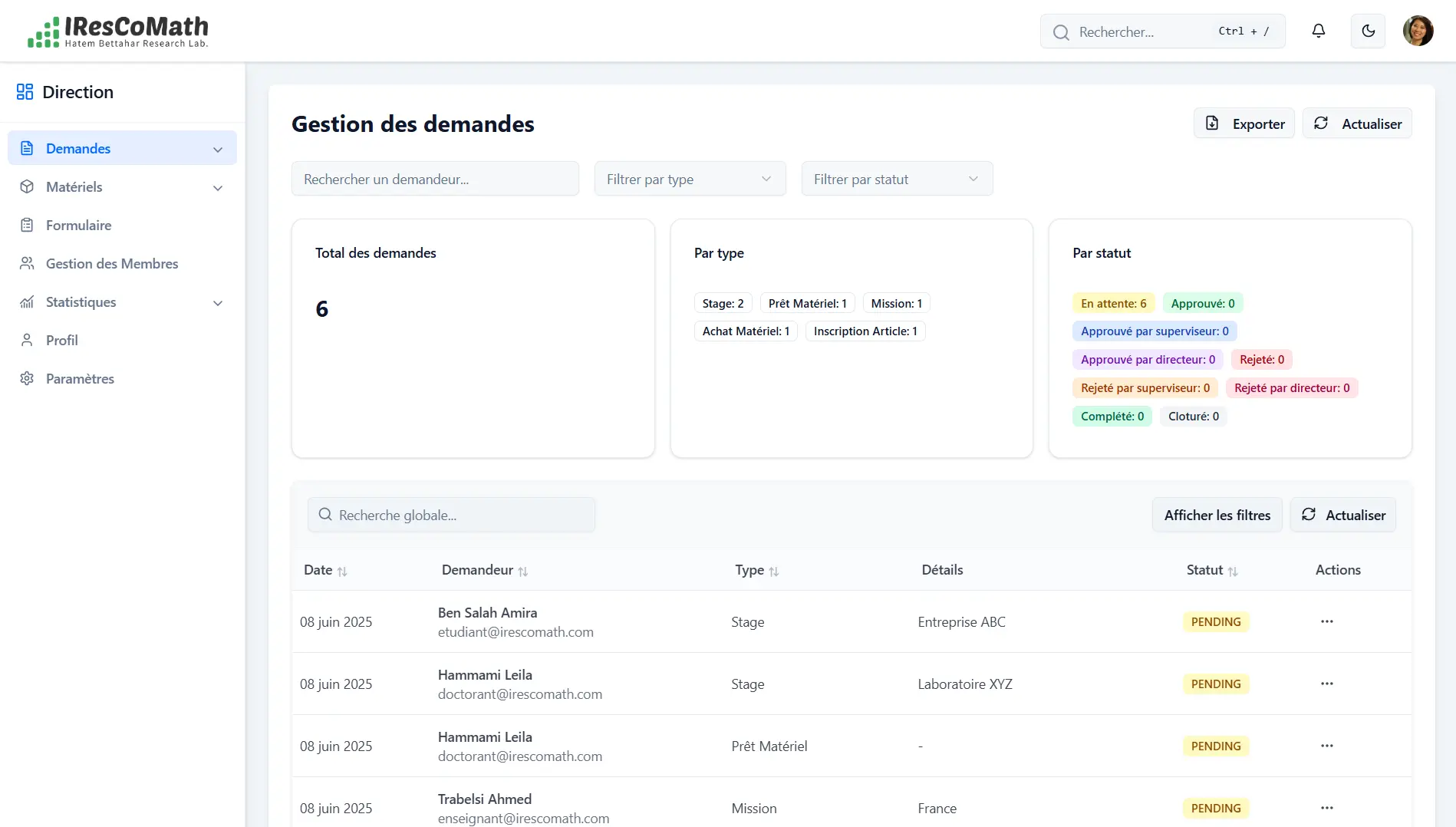Open actions menu for Ben Salah Amira
The height and width of the screenshot is (827, 1456).
point(1326,621)
